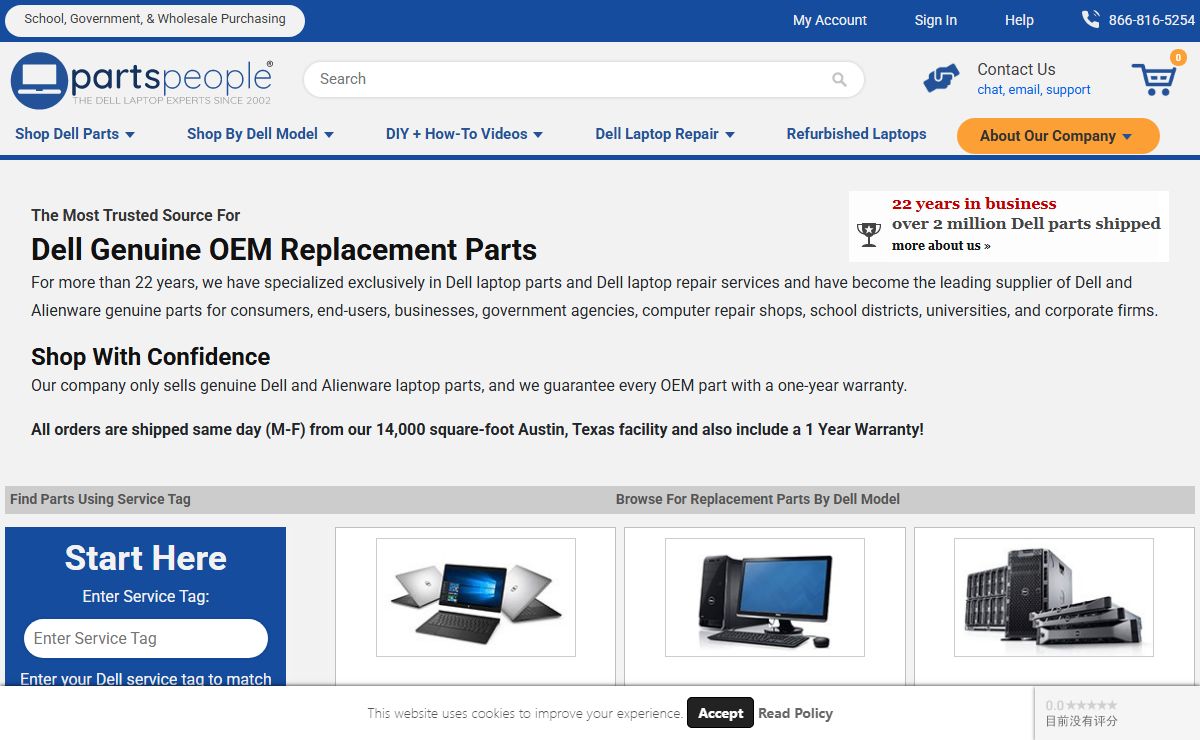Open My Account page
This screenshot has height=740, width=1200.
[x=830, y=20]
